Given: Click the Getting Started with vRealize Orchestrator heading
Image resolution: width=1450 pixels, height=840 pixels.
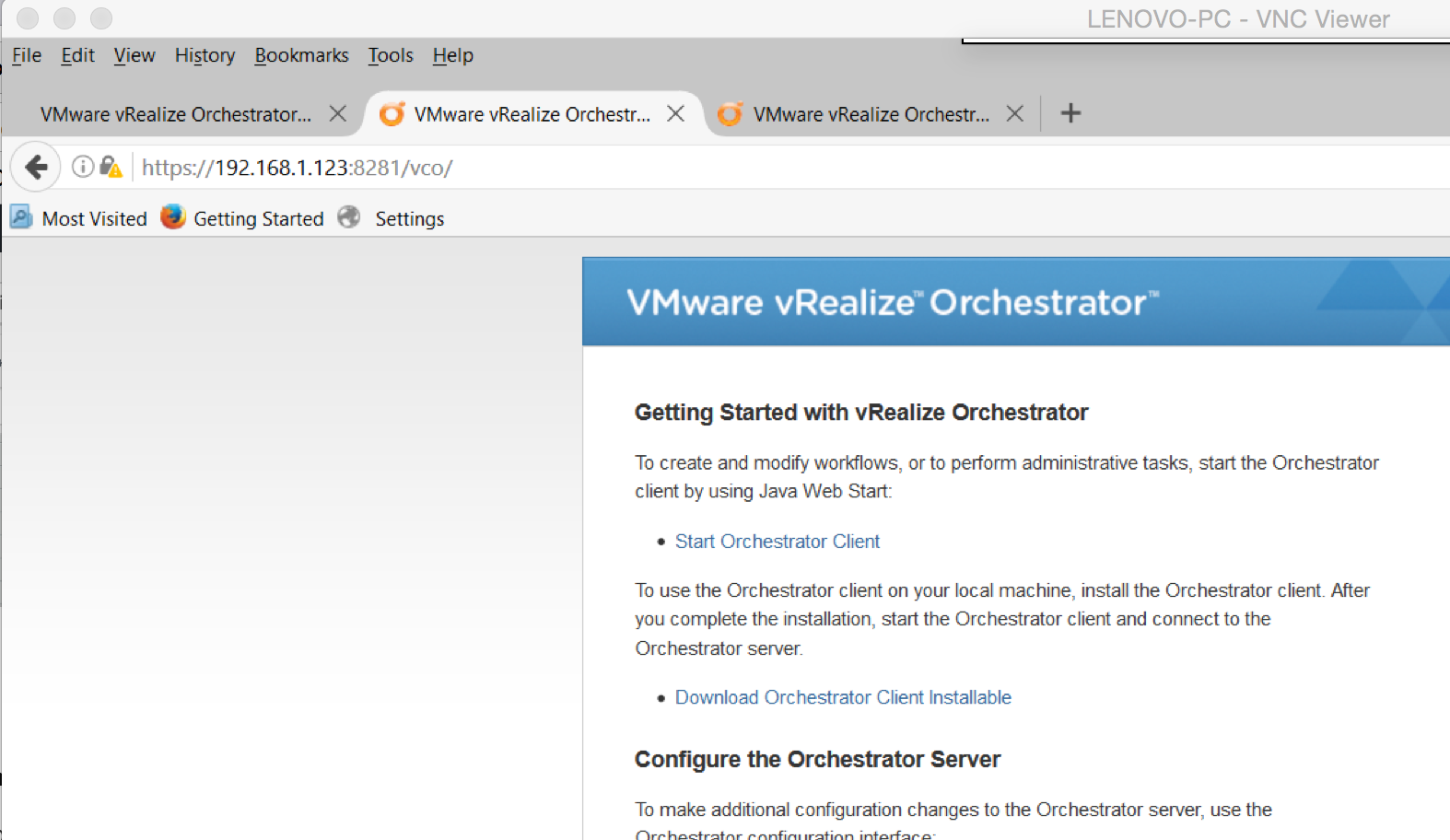Looking at the screenshot, I should [861, 413].
